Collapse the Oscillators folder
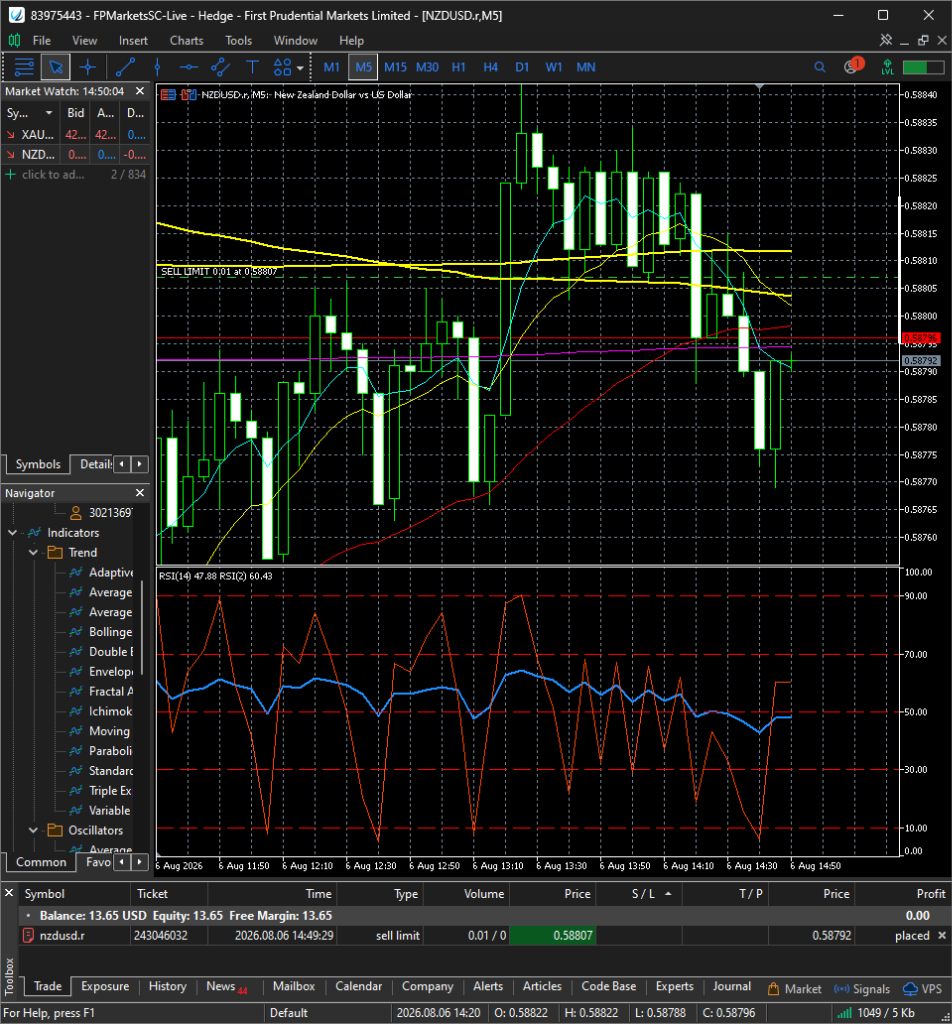The height and width of the screenshot is (1024, 952). pos(33,830)
